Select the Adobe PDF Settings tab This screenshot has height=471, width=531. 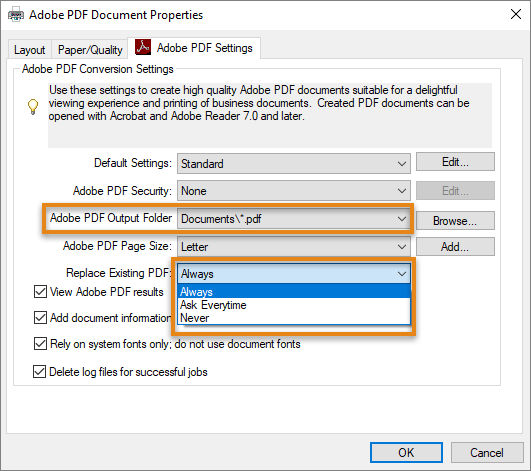194,48
